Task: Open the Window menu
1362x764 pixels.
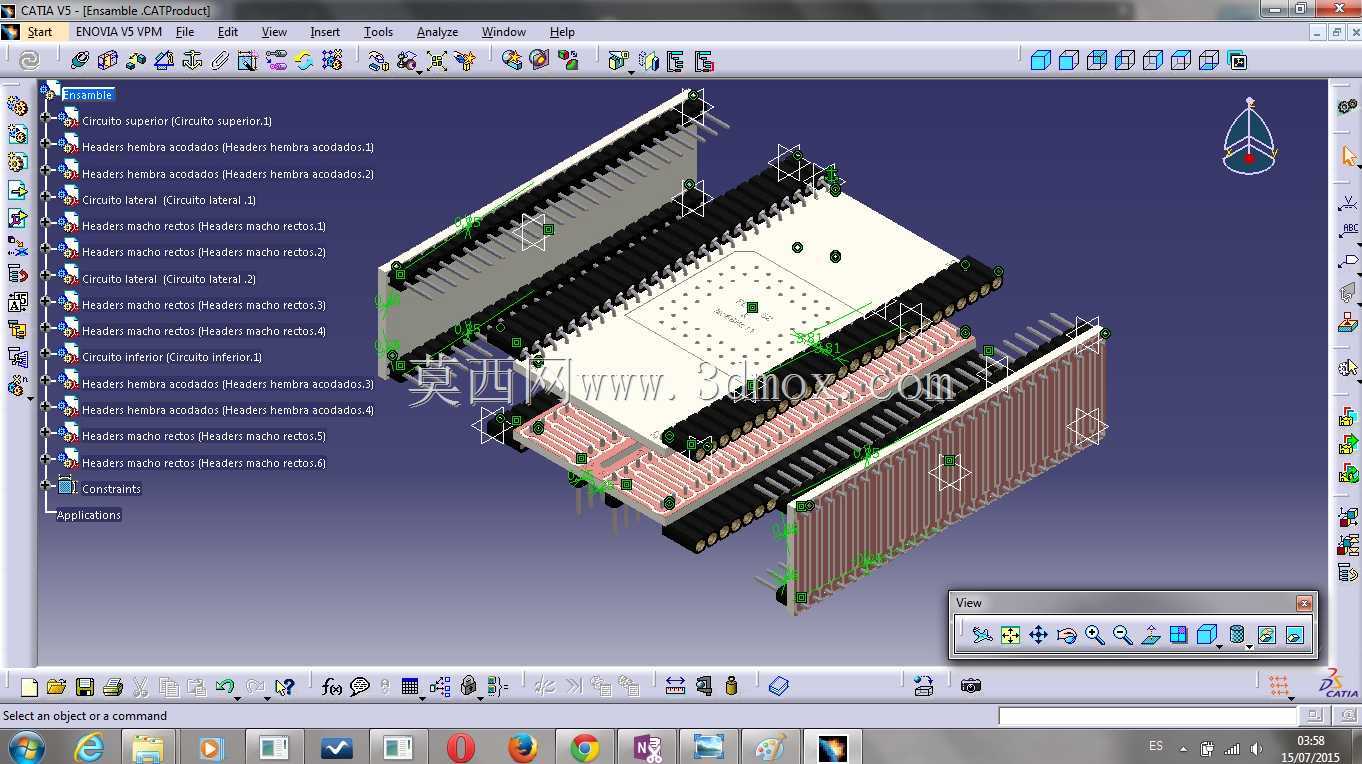Action: pyautogui.click(x=504, y=32)
